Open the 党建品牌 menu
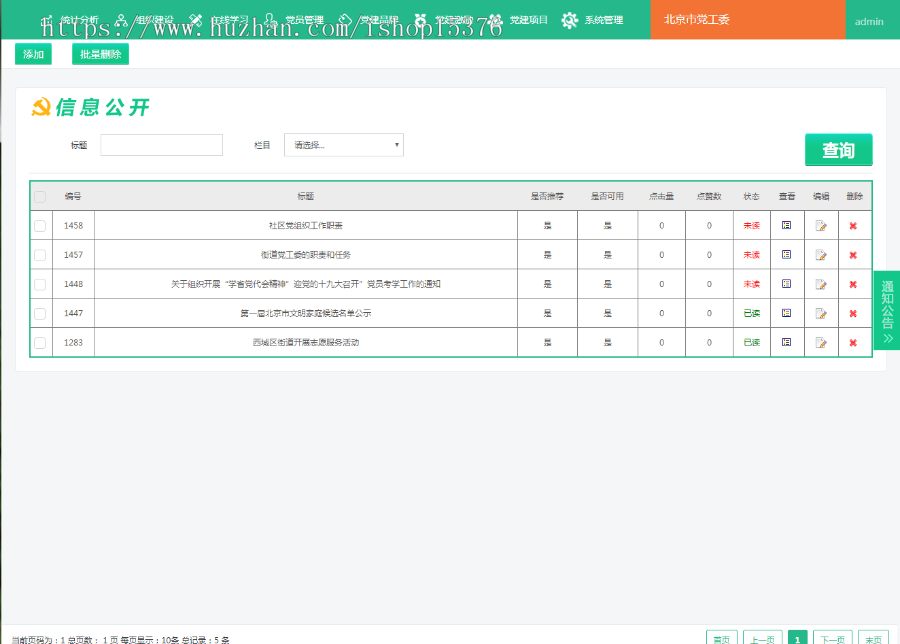Image resolution: width=900 pixels, height=644 pixels. [x=368, y=20]
